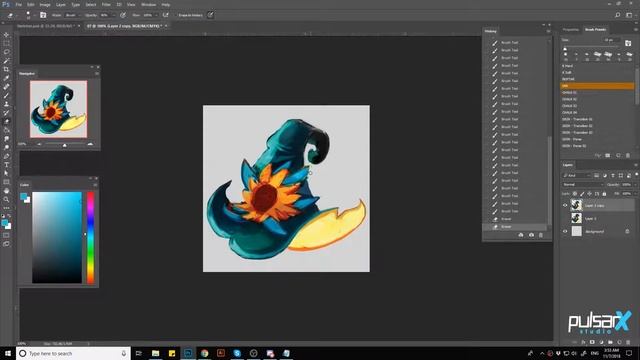Screen dimensions: 640x360
Task: Toggle visibility of Layer 2 copy
Action: coord(565,205)
